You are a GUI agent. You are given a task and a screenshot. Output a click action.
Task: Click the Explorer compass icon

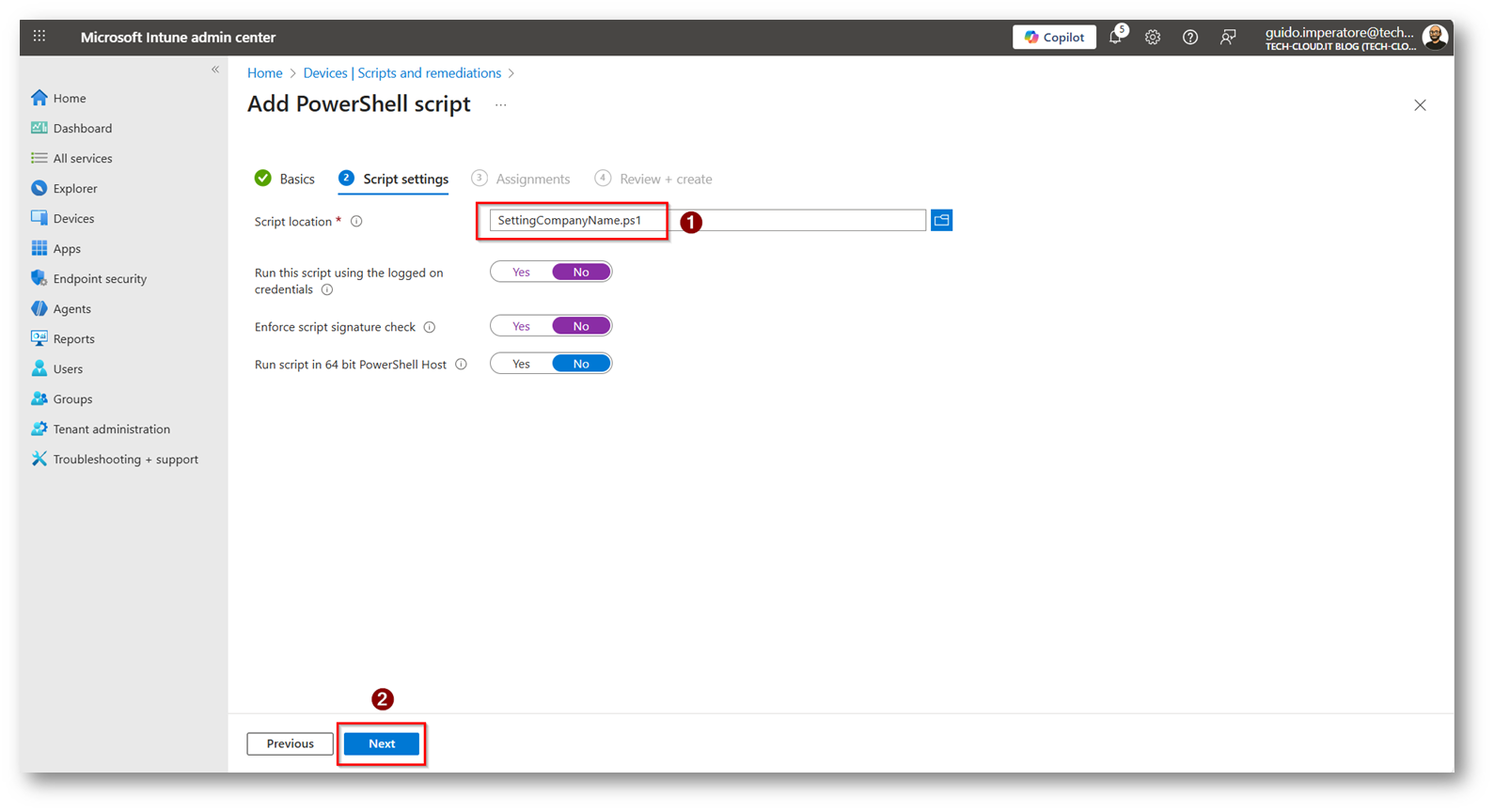click(39, 188)
